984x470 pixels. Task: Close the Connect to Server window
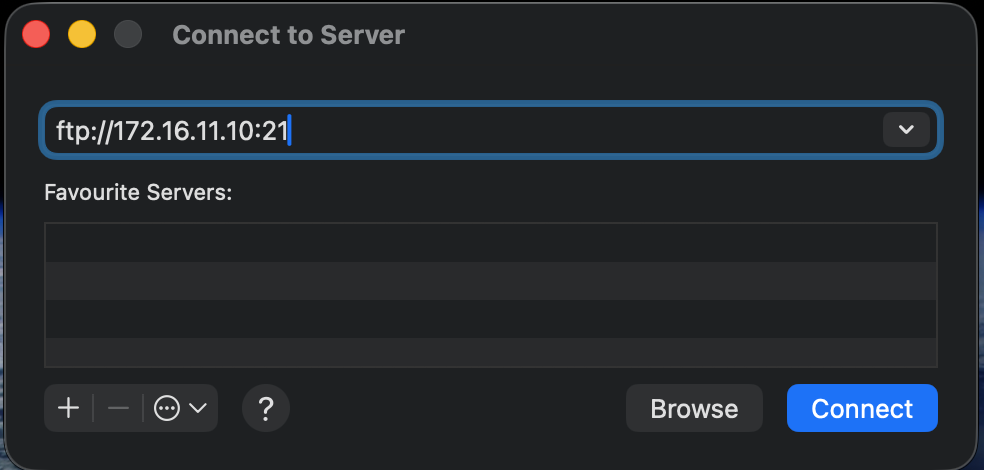[x=37, y=35]
